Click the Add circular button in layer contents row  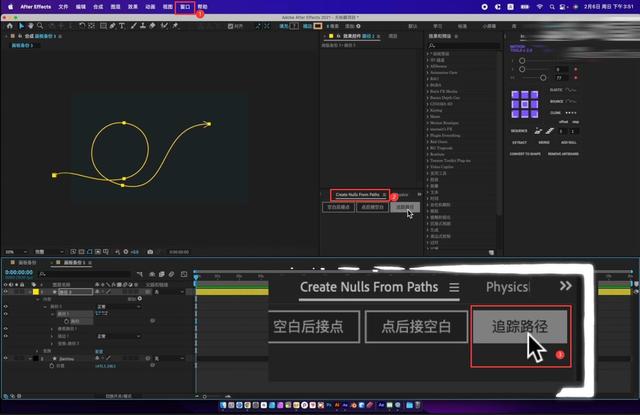click(x=140, y=299)
